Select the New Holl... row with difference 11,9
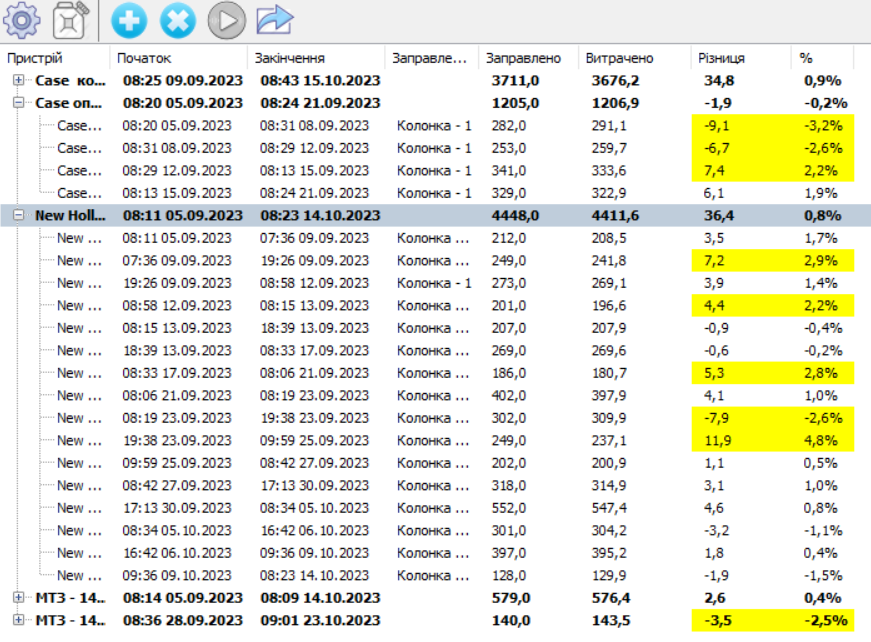 (79, 440)
